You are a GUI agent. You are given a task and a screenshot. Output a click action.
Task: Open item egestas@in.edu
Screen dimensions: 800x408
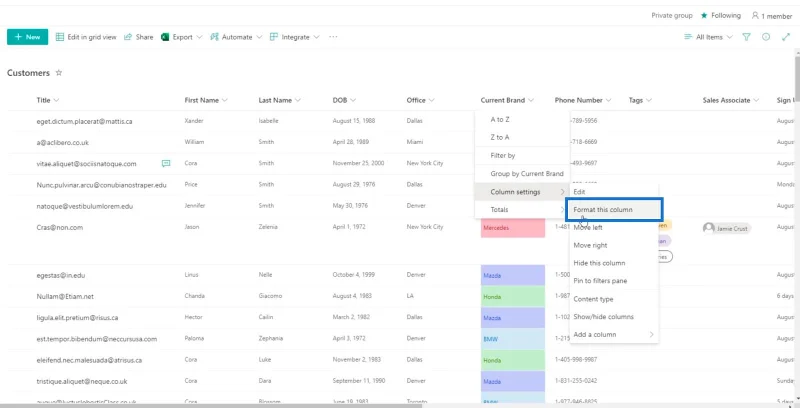(61, 275)
